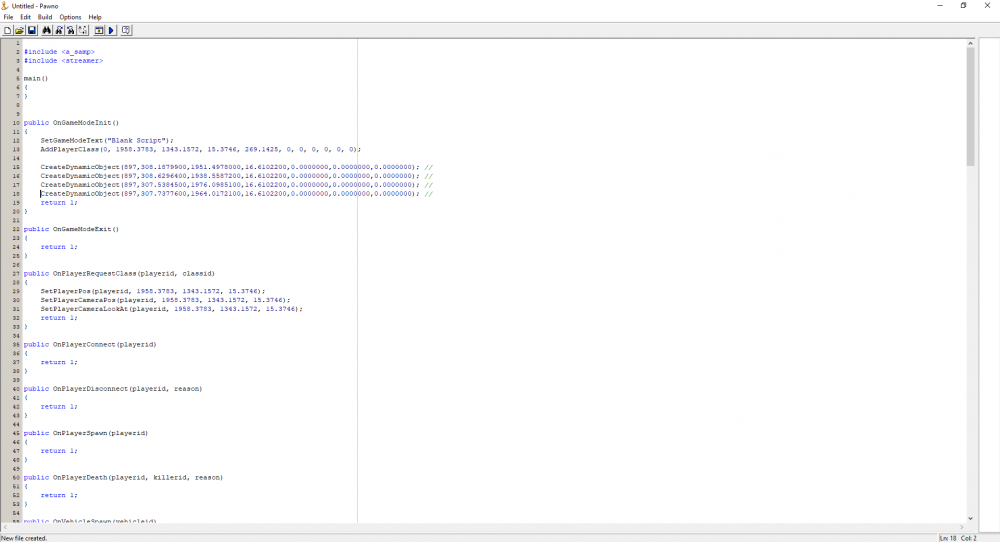Click the help question mark toolbar icon
The height and width of the screenshot is (542, 1000).
(126, 30)
